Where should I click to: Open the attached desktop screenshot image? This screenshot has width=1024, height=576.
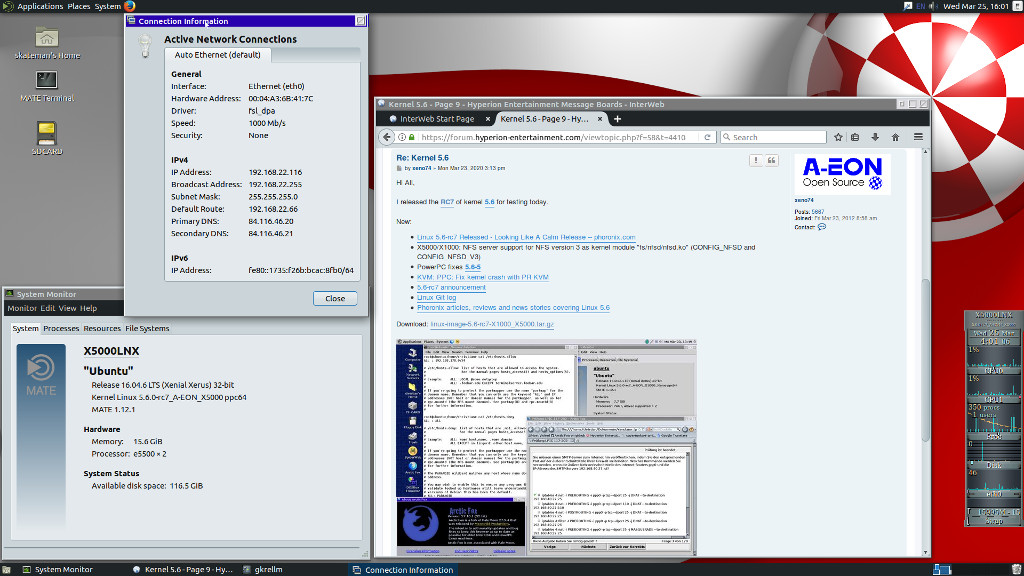coord(546,447)
